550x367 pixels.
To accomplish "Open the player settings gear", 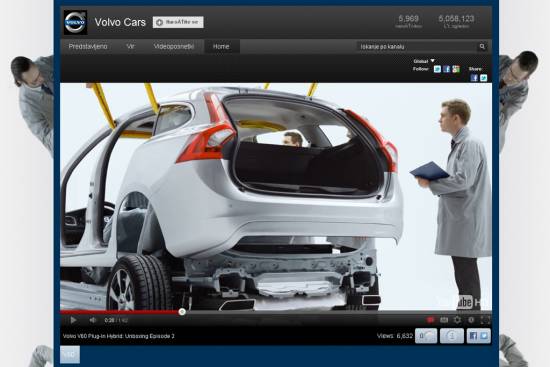I will point(457,320).
